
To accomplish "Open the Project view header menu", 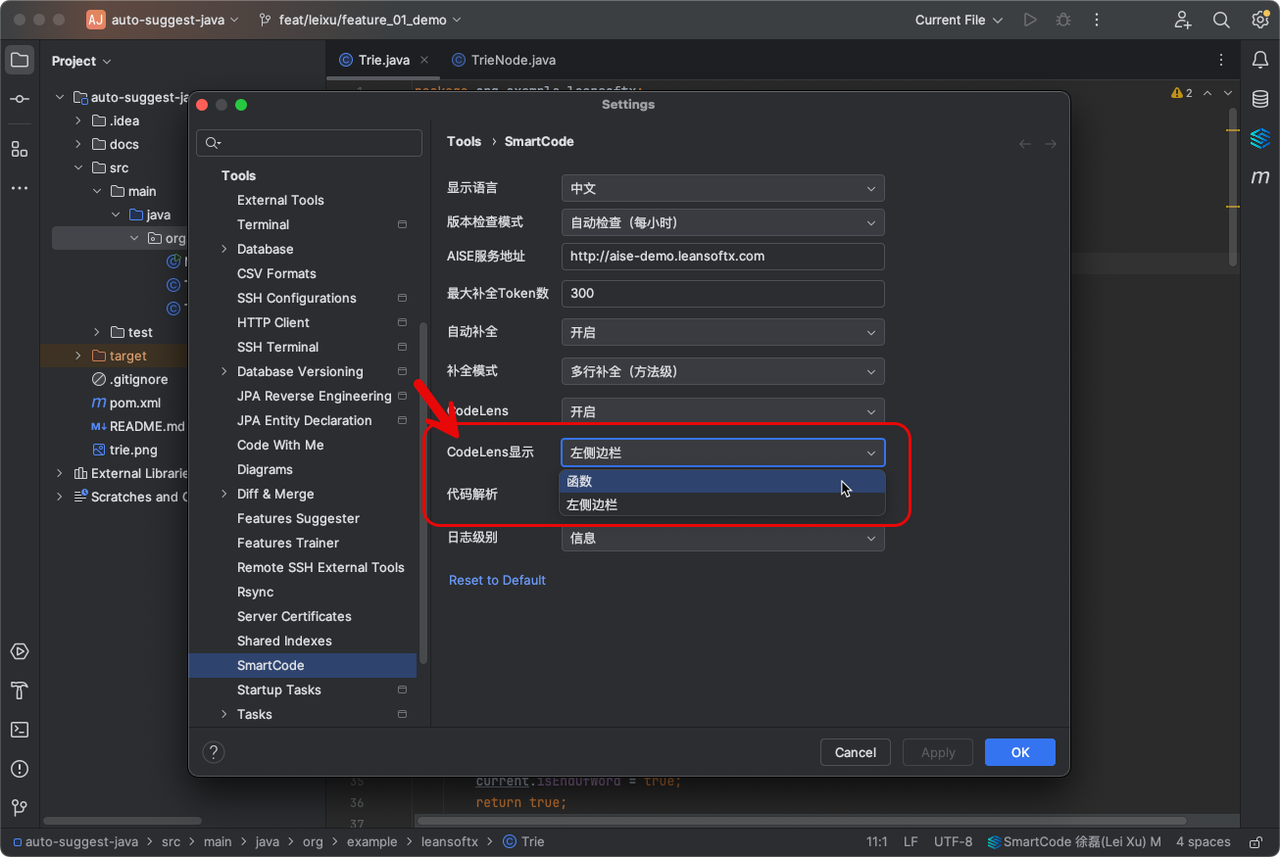I will point(82,61).
